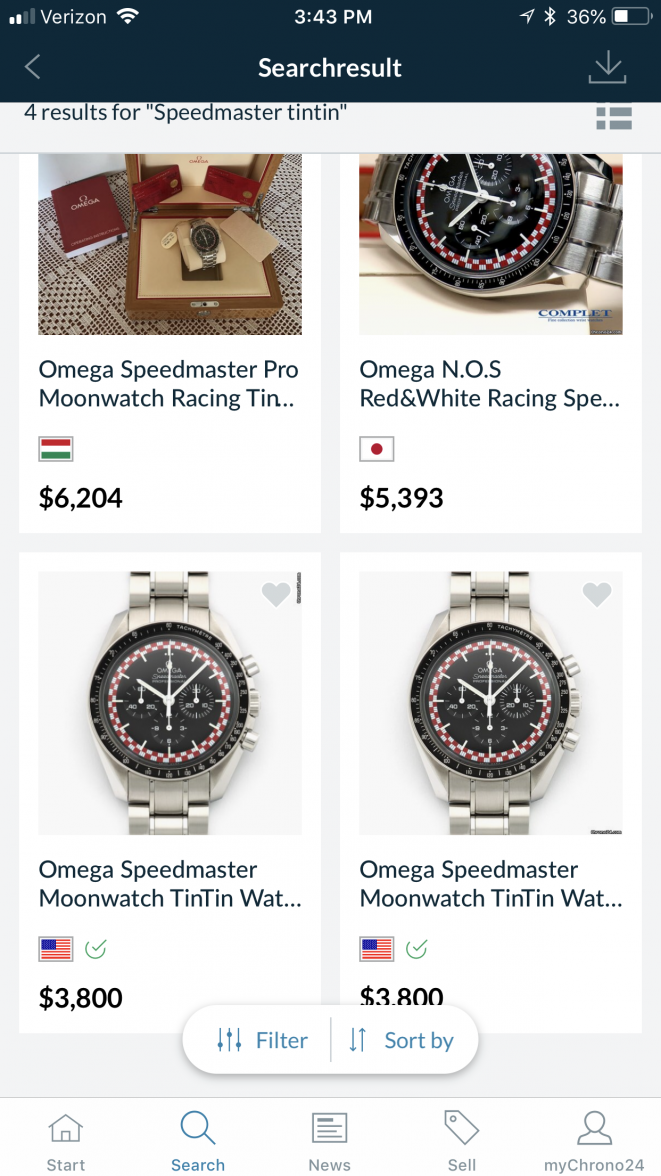The height and width of the screenshot is (1176, 661).
Task: Go to the Start tab
Action: coord(66,1142)
